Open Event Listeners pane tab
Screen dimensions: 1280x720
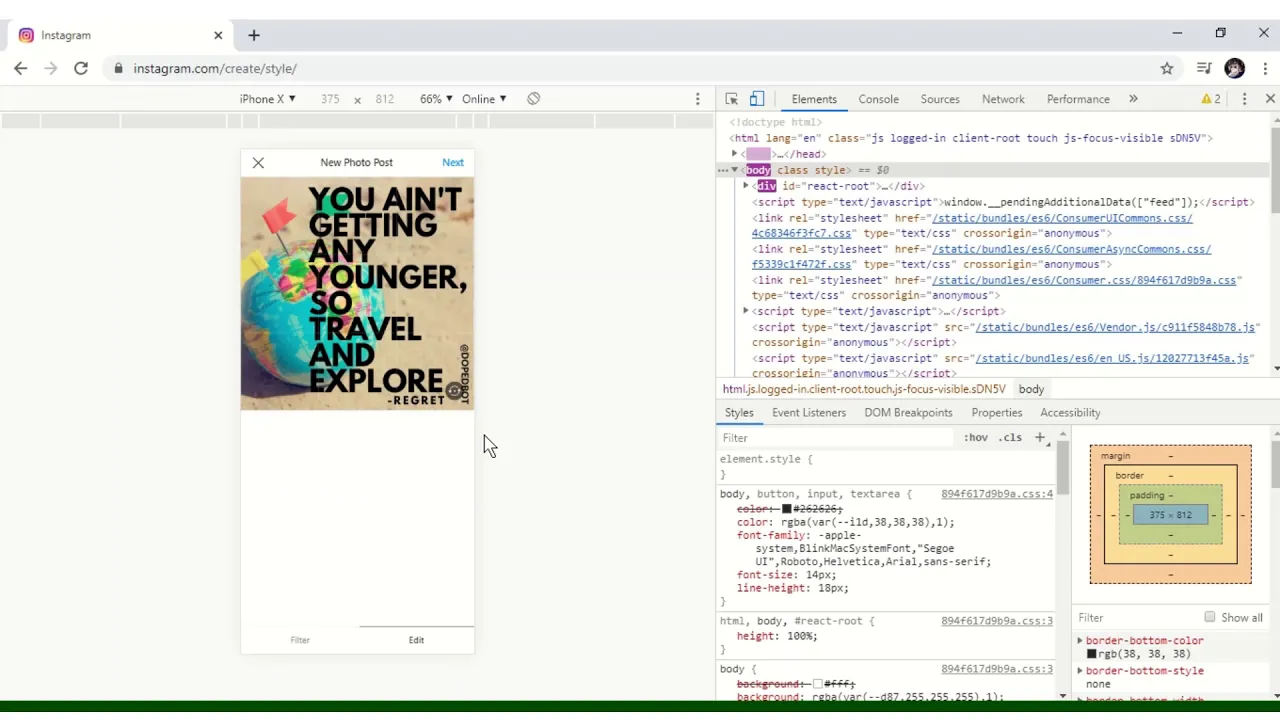tap(809, 412)
